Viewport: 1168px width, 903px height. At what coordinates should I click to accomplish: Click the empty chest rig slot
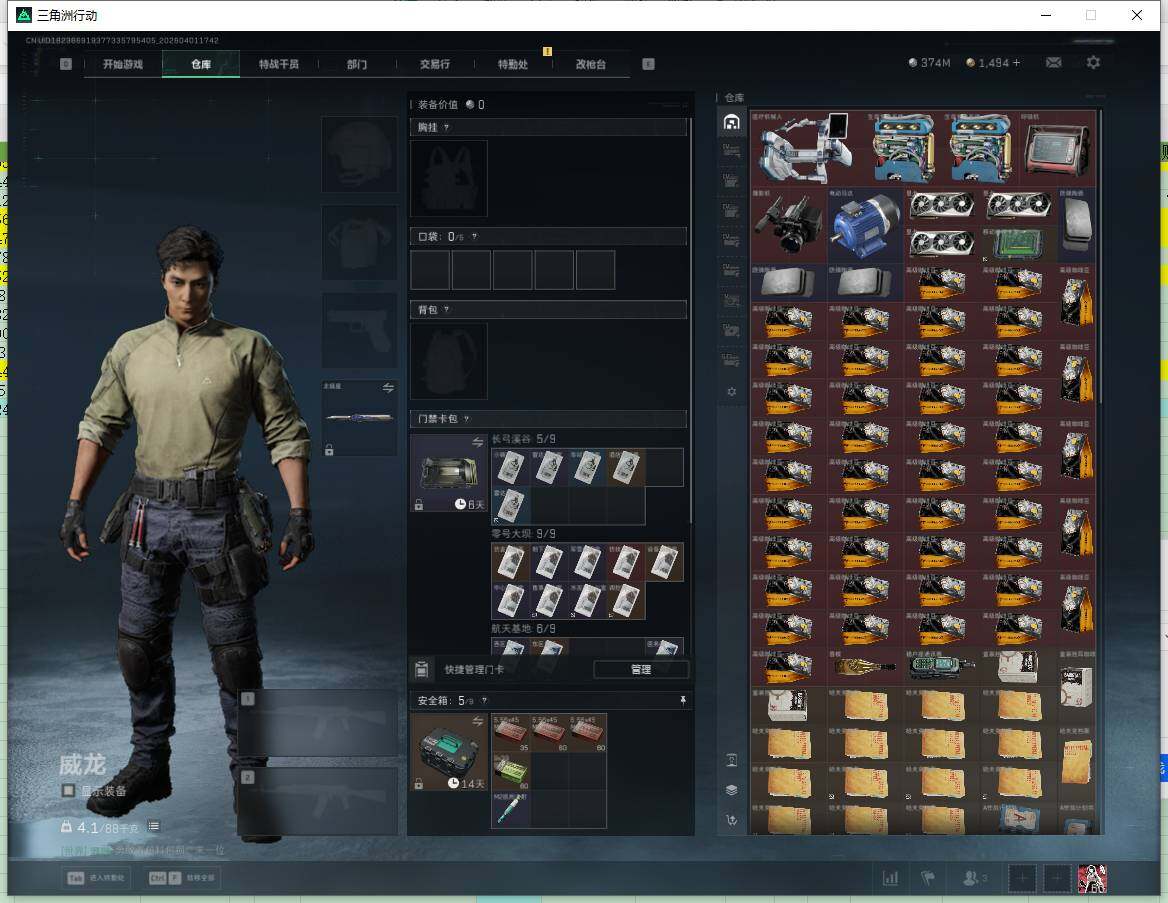coord(449,179)
